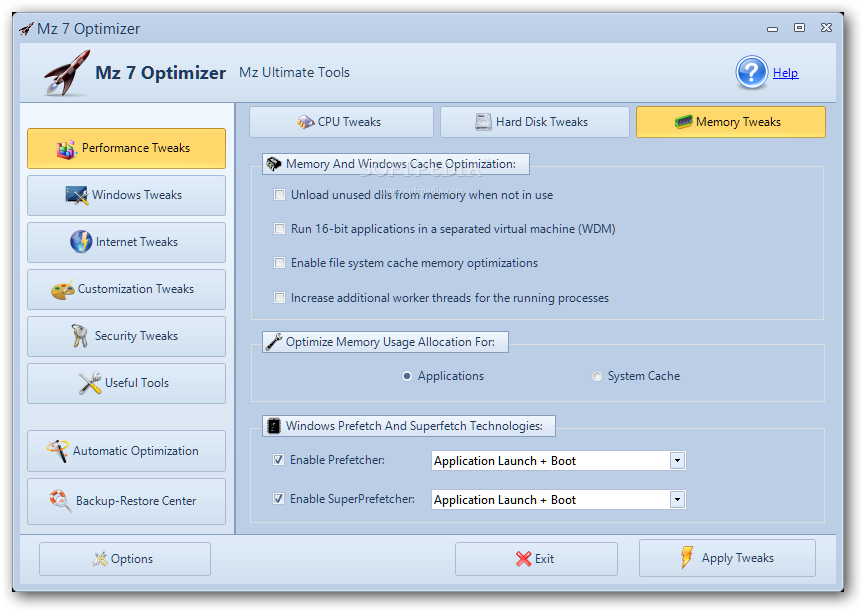
Task: Close the Mz 7 Optimizer window
Action: coord(826,28)
